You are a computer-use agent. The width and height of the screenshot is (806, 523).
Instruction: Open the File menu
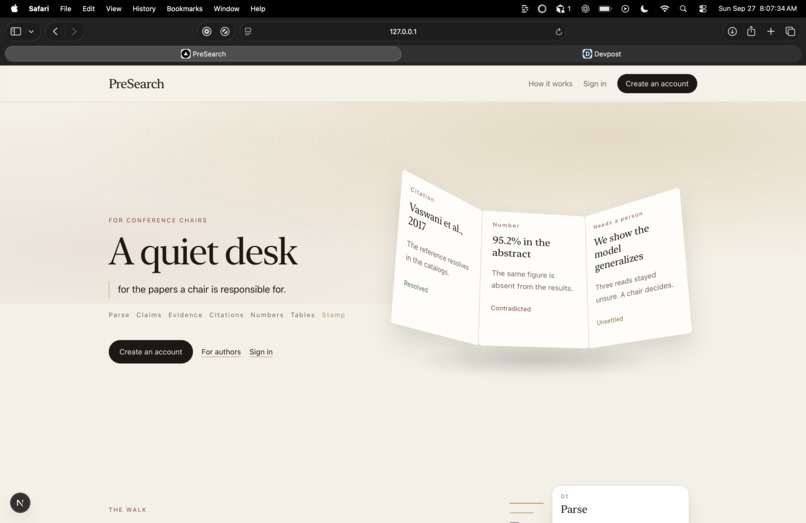tap(65, 8)
